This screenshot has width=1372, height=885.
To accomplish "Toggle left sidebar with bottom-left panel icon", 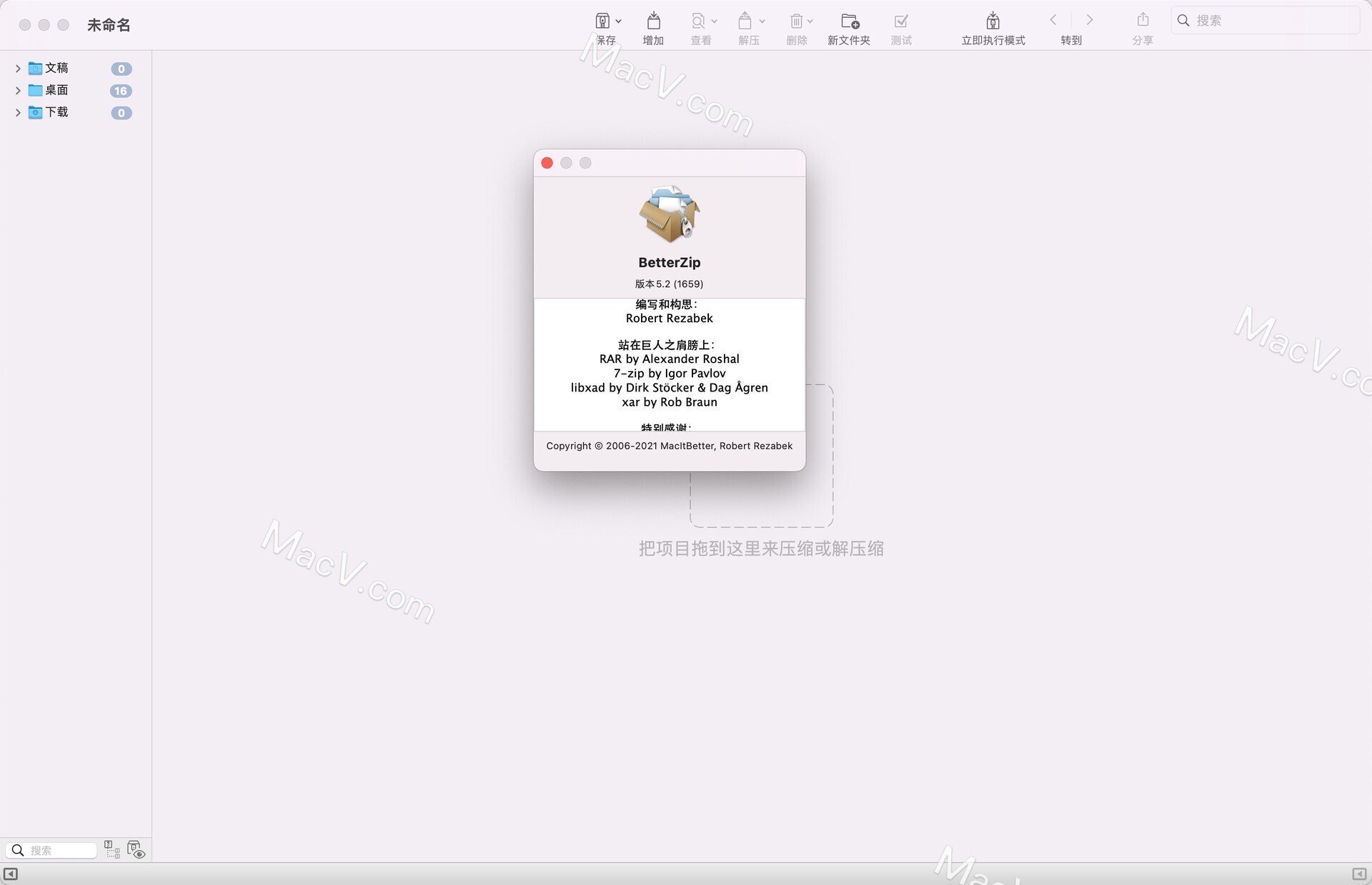I will click(11, 874).
